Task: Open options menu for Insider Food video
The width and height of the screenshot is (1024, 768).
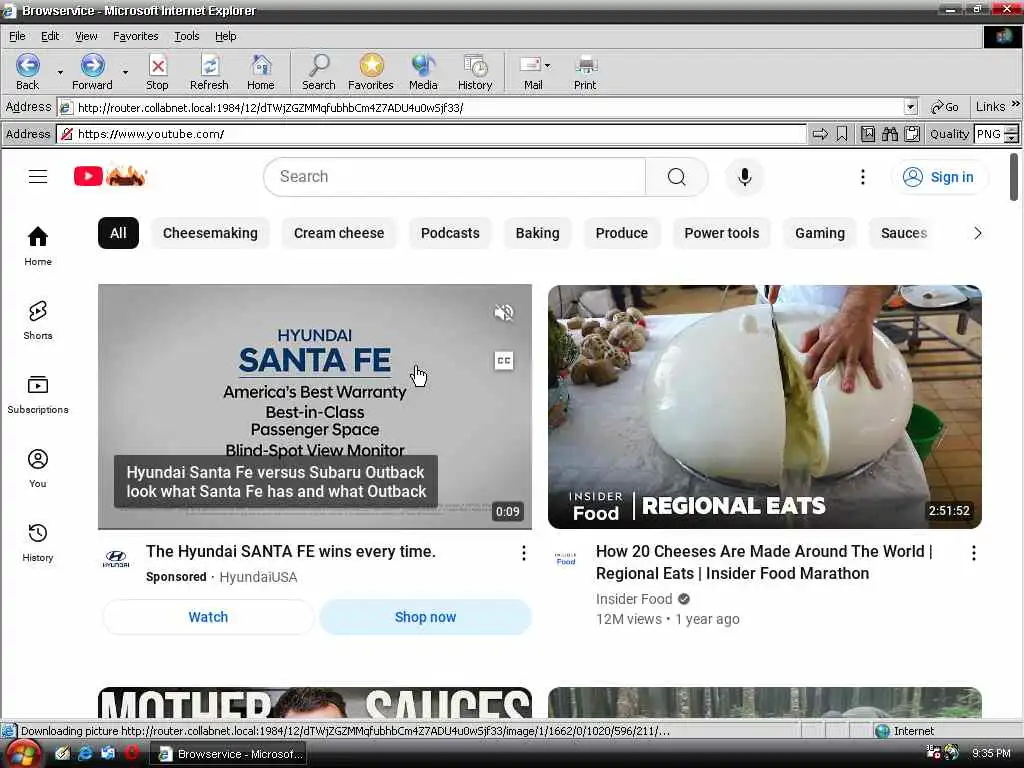Action: [x=974, y=553]
